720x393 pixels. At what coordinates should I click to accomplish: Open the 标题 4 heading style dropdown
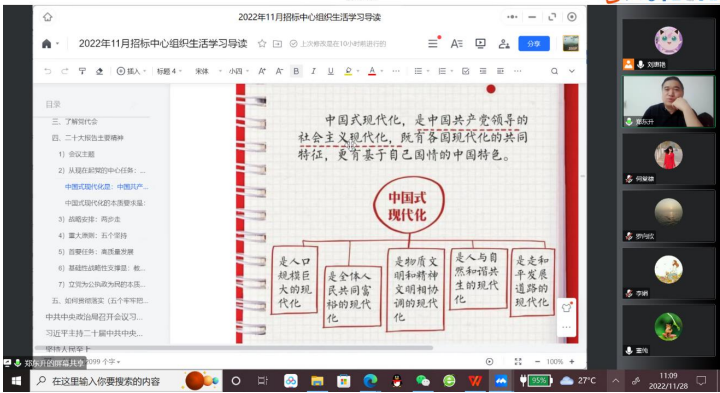pos(169,71)
